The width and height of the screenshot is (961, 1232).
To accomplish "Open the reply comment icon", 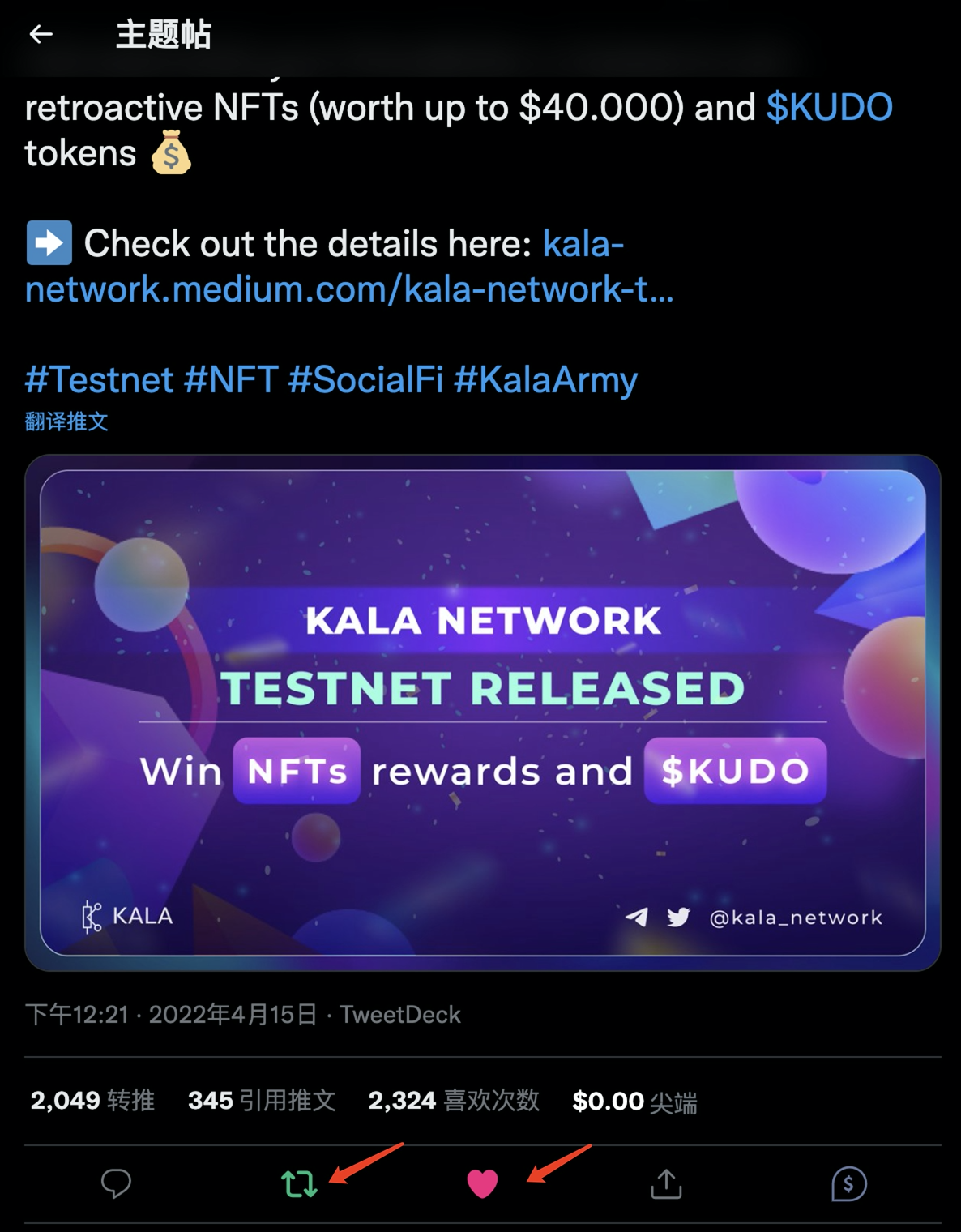I will pyautogui.click(x=116, y=1183).
